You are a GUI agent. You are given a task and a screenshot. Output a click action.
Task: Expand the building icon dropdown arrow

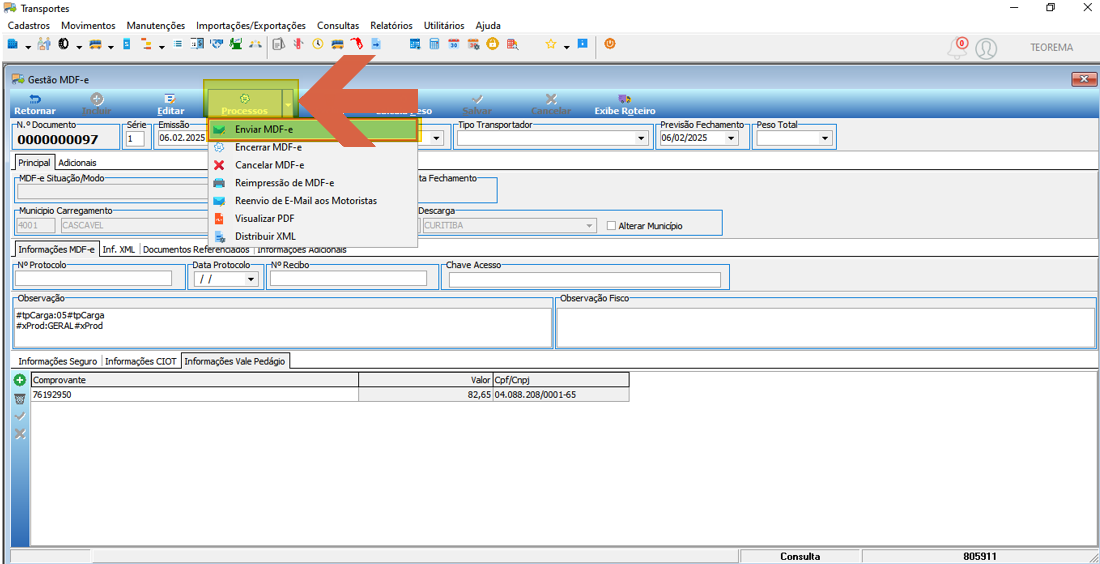(27, 46)
